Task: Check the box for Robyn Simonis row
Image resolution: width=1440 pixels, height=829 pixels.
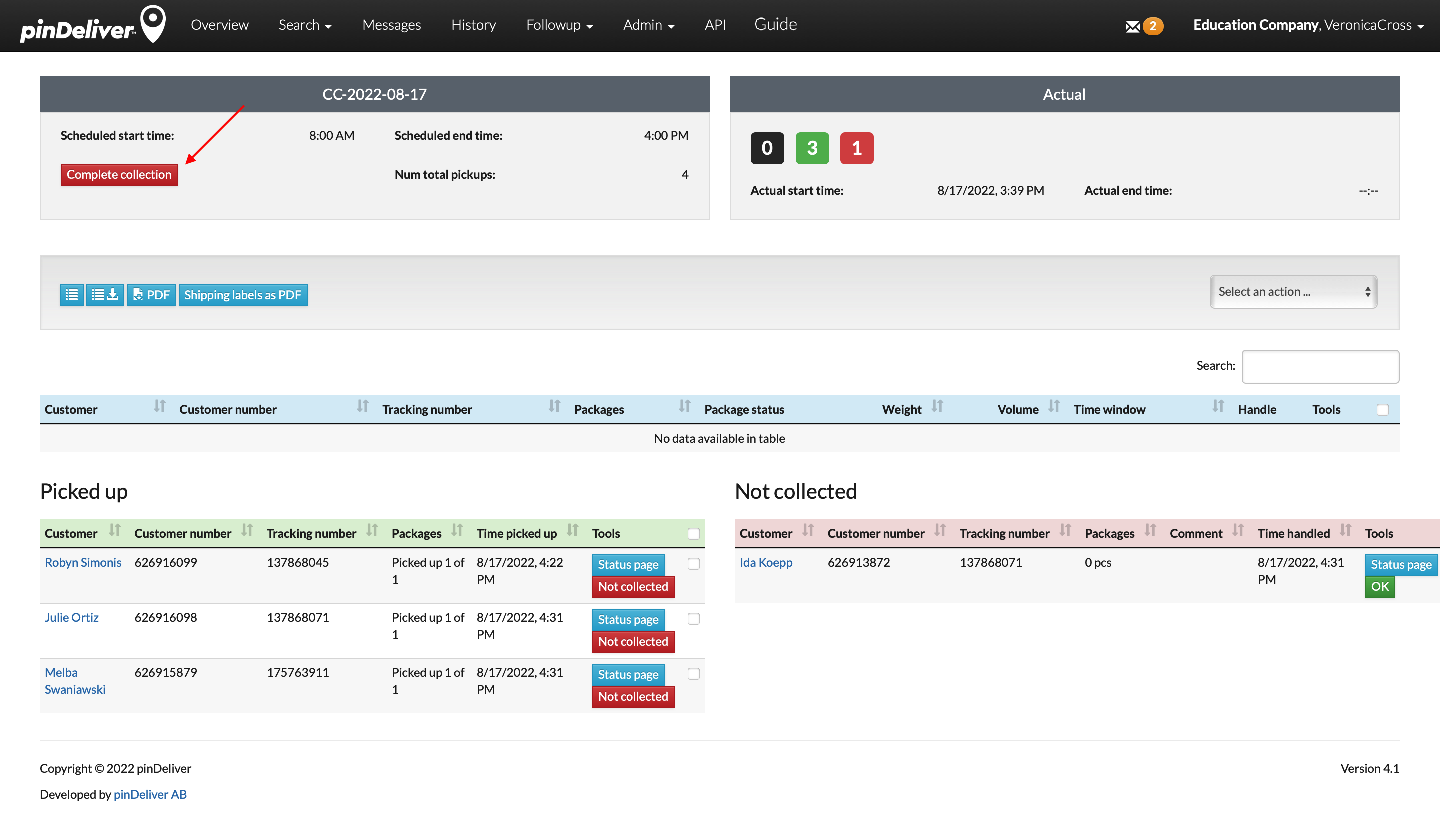Action: click(694, 564)
